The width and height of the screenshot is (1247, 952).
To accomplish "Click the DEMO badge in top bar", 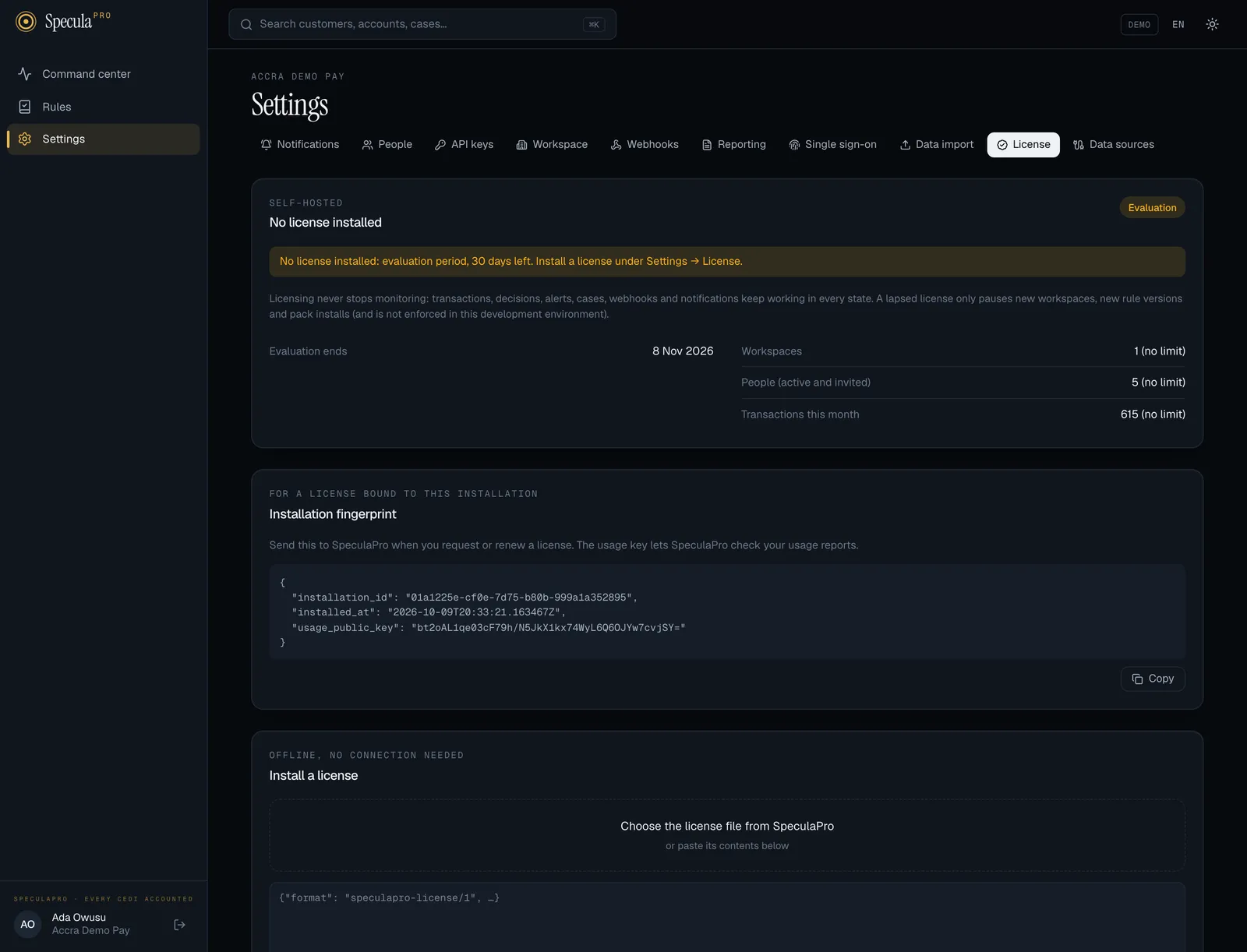I will click(1139, 25).
